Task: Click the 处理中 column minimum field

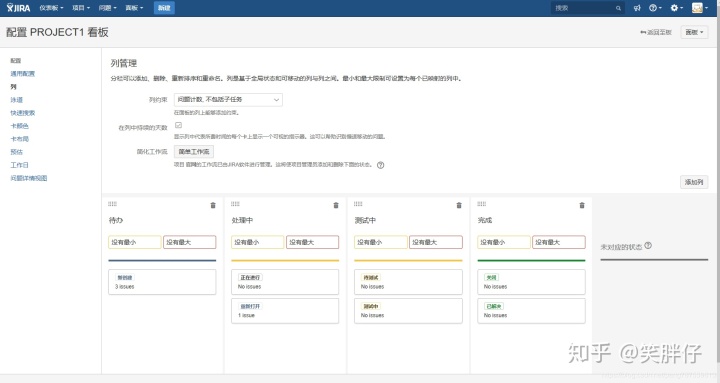Action: (258, 242)
